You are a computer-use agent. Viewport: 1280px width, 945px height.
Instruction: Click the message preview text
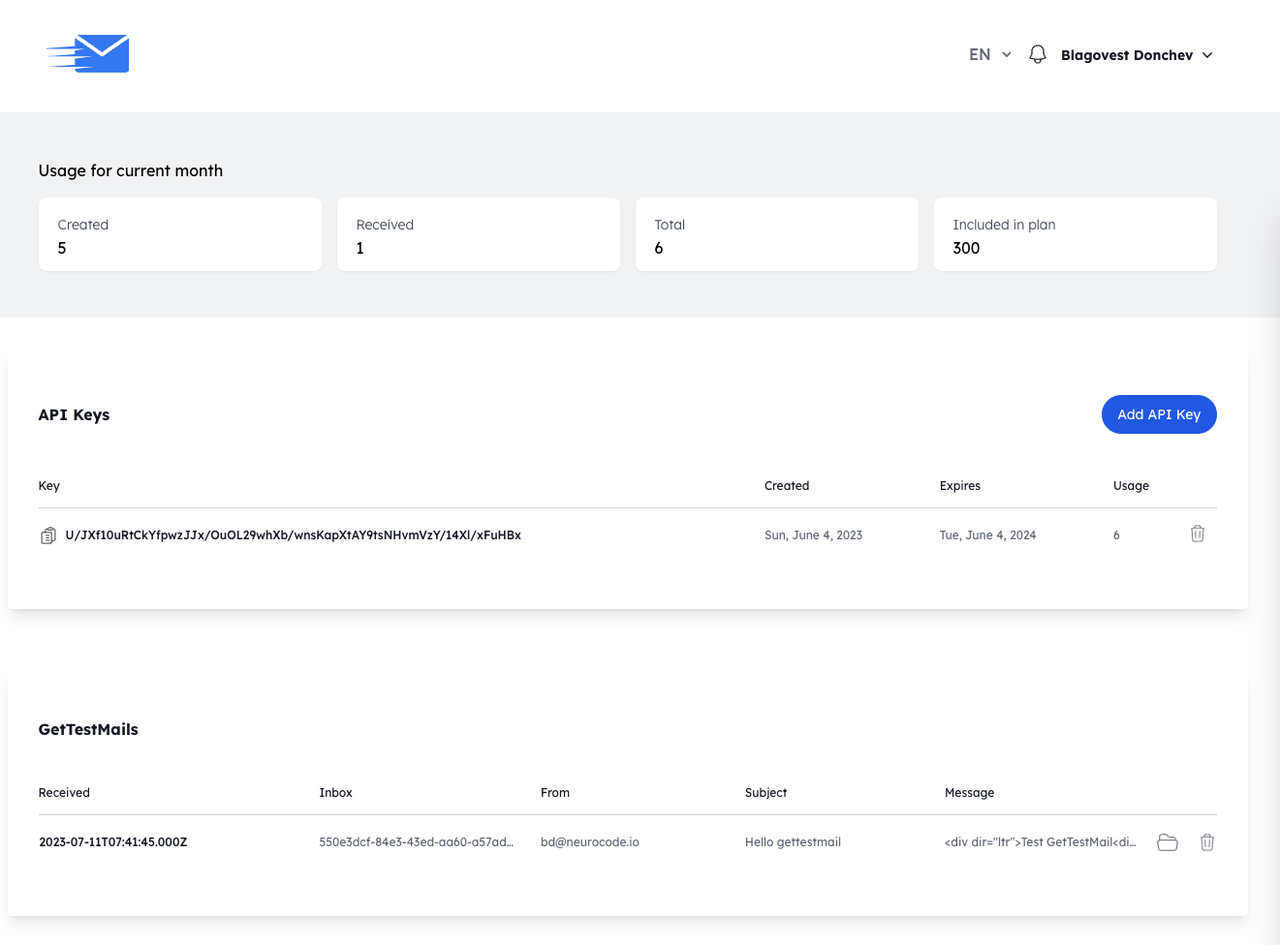click(x=1040, y=842)
